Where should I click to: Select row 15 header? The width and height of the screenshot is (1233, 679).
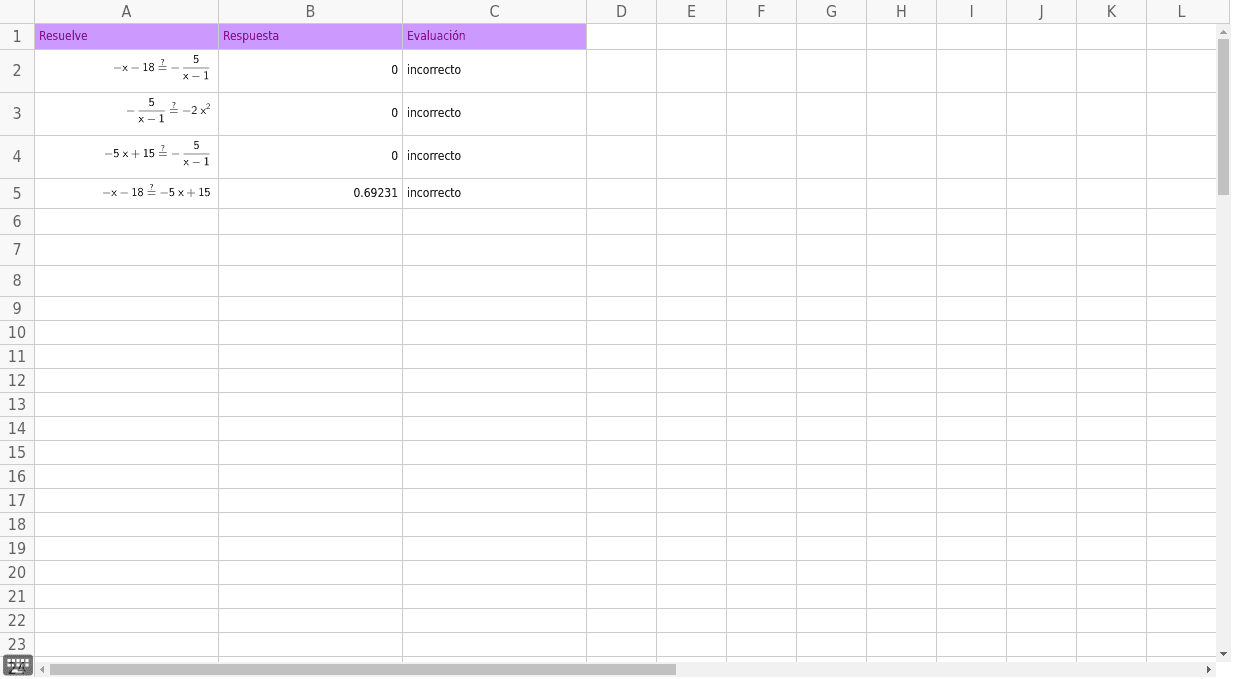click(x=17, y=452)
